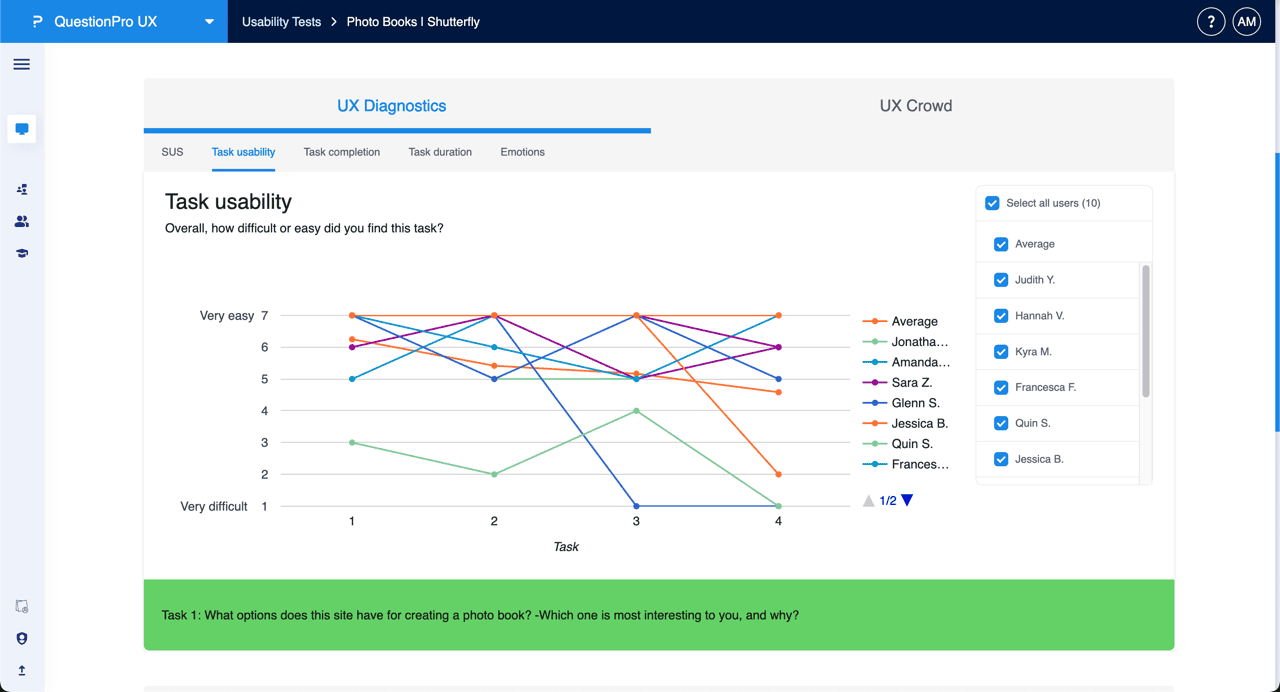1280x692 pixels.
Task: Open the feedback/comments panel icon in sidebar
Action: tap(21, 128)
